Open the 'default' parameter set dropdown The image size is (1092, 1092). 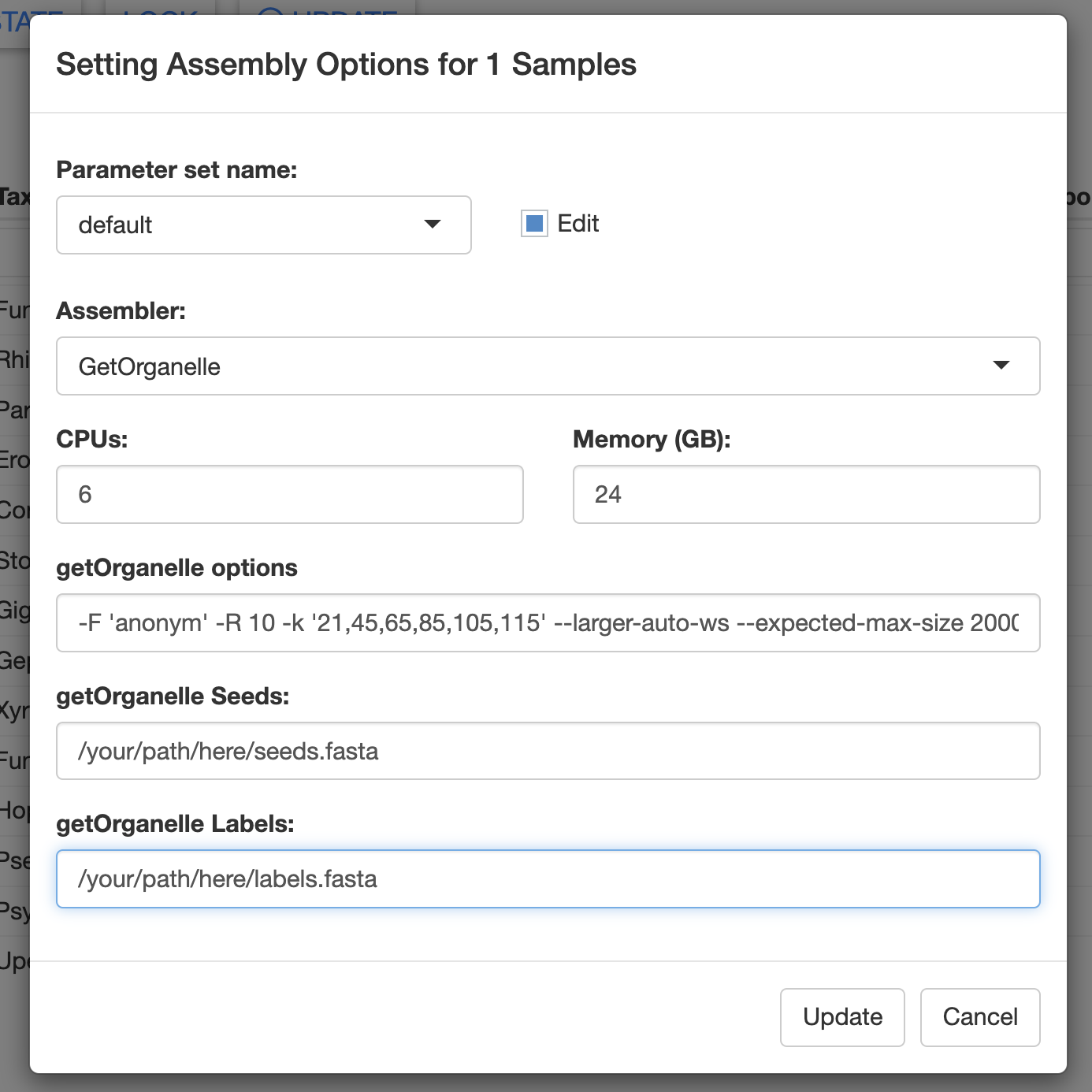264,225
